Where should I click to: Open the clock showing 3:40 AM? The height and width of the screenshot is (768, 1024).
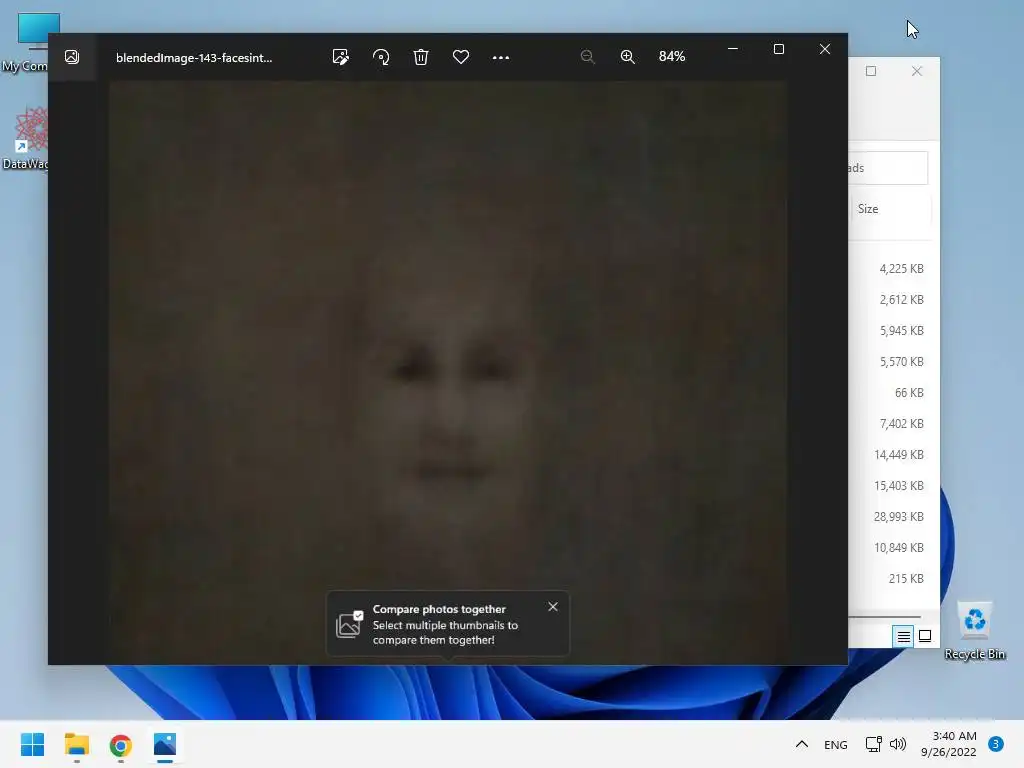(x=949, y=744)
